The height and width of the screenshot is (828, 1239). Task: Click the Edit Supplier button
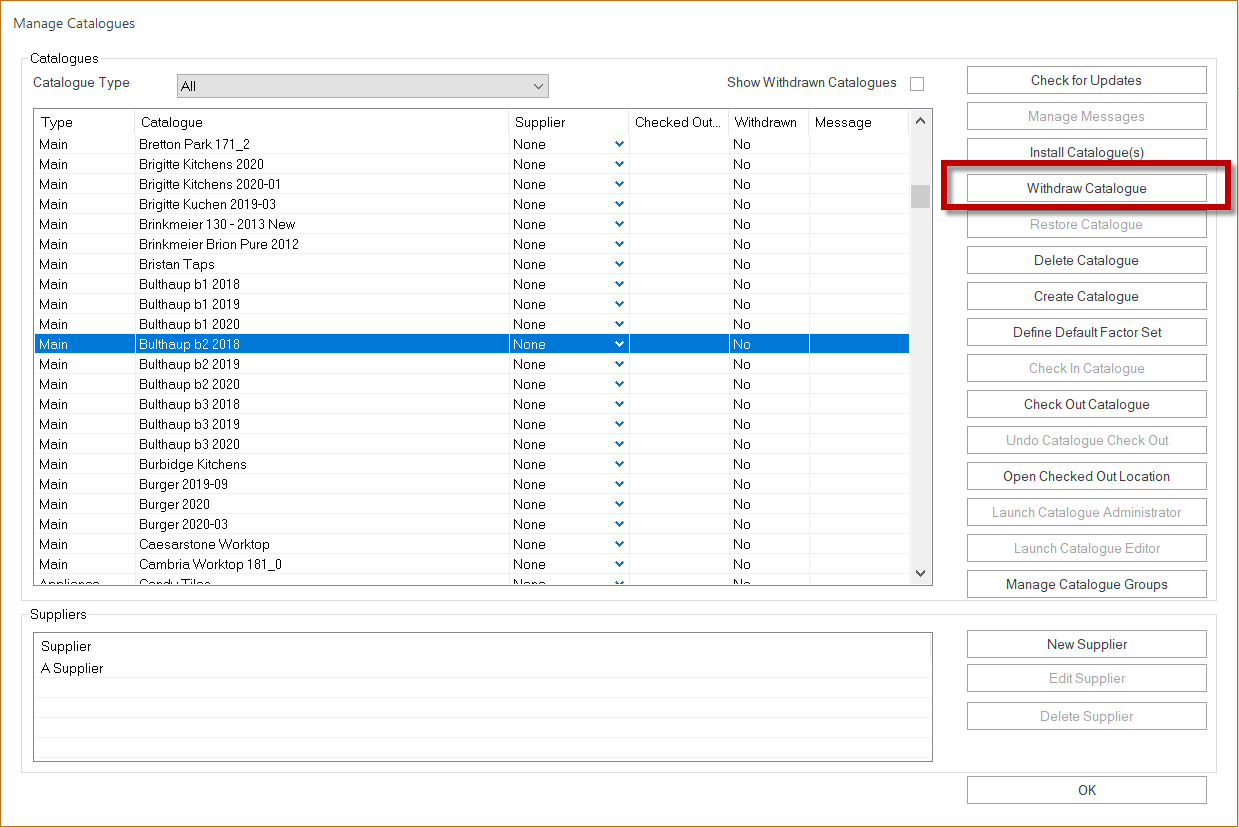pyautogui.click(x=1086, y=678)
